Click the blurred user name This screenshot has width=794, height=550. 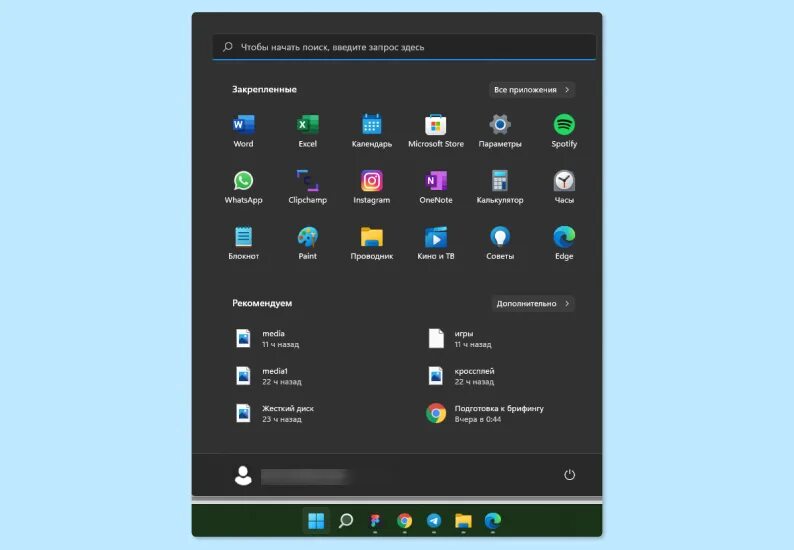pos(305,477)
